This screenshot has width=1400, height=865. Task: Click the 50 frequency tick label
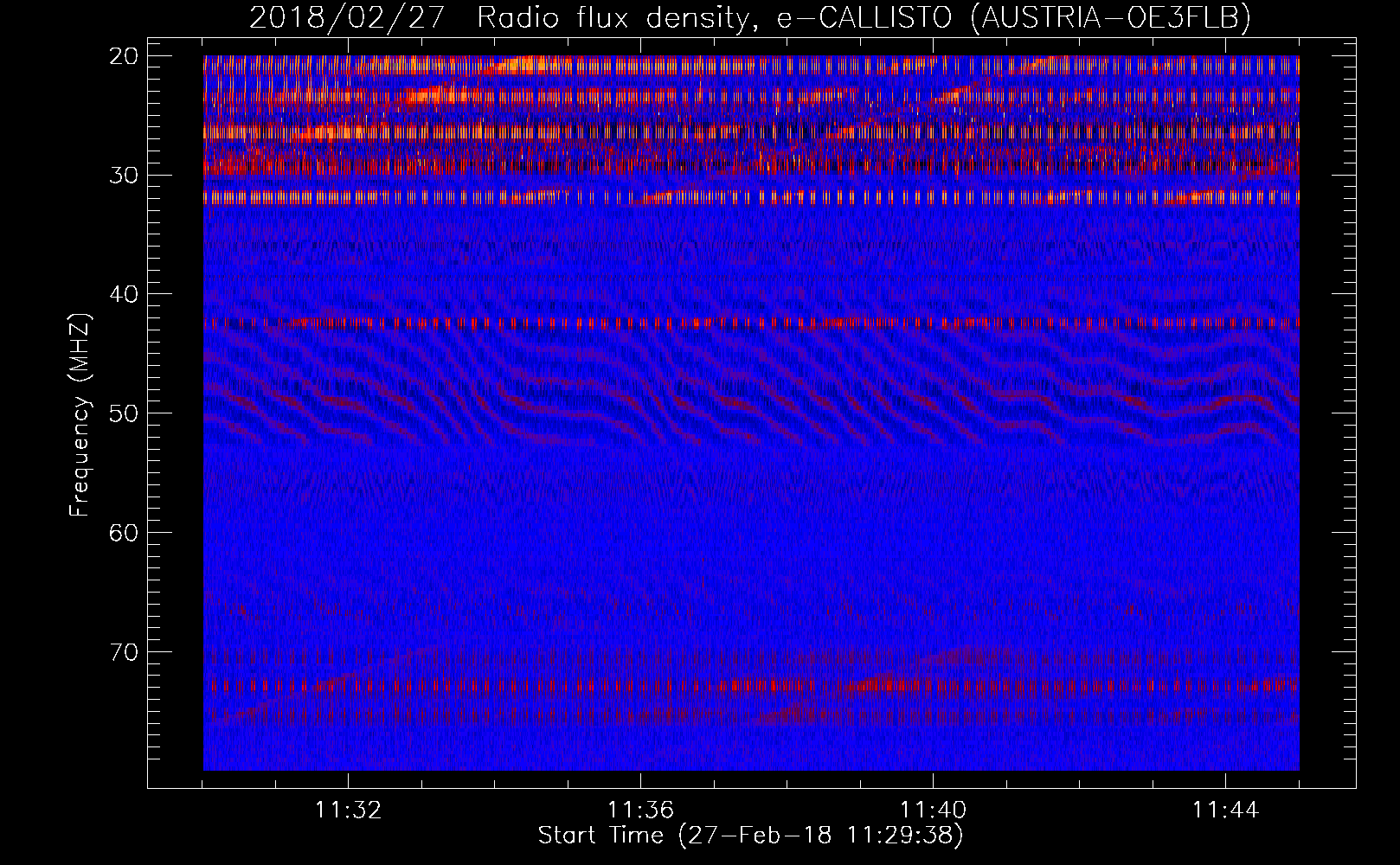124,413
